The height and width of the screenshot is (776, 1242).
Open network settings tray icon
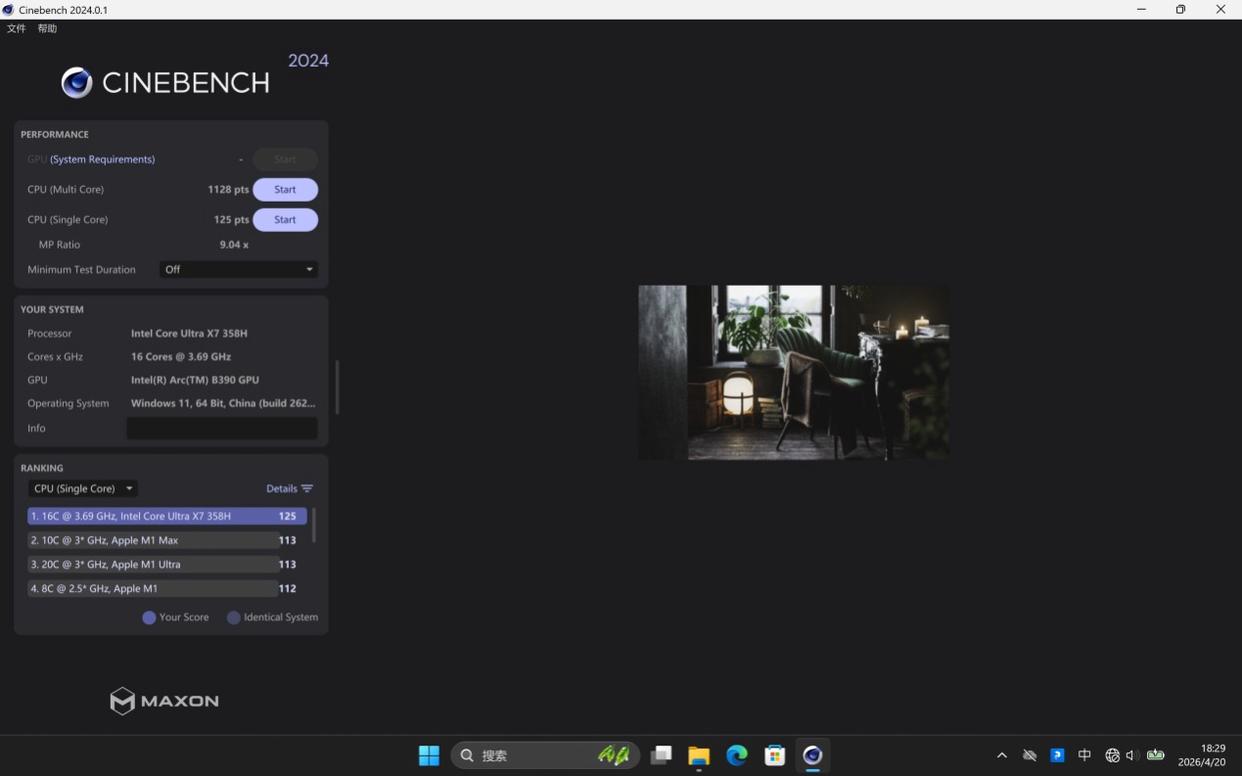(1112, 755)
